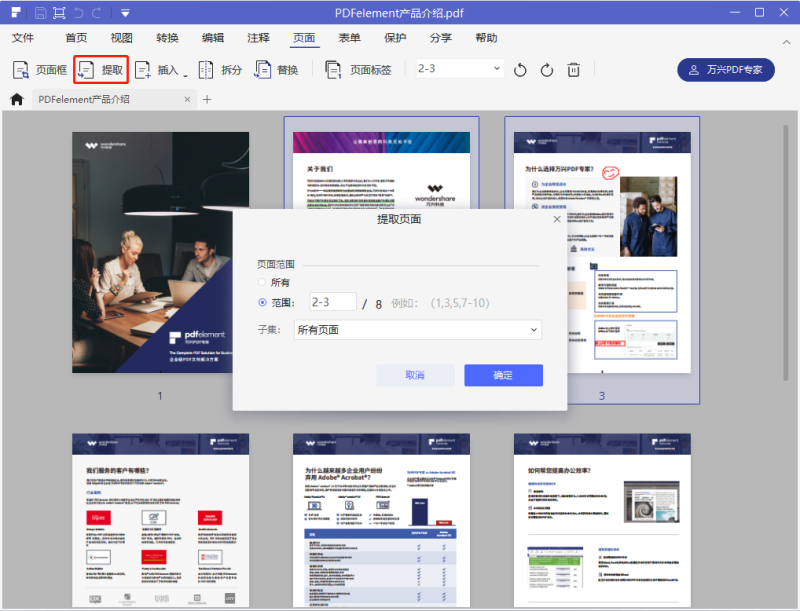Expand the 子集 所有页面 dropdown
800x611 pixels.
(x=417, y=330)
